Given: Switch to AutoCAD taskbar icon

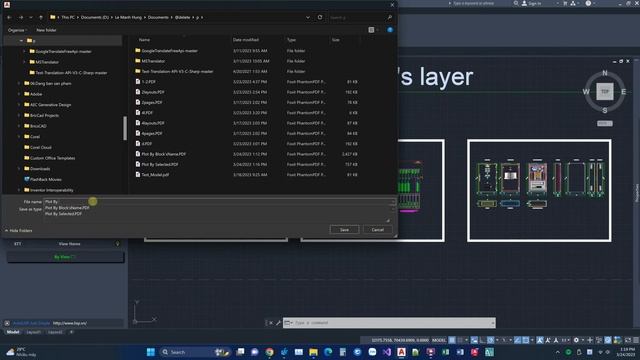Looking at the screenshot, I should (x=402, y=352).
